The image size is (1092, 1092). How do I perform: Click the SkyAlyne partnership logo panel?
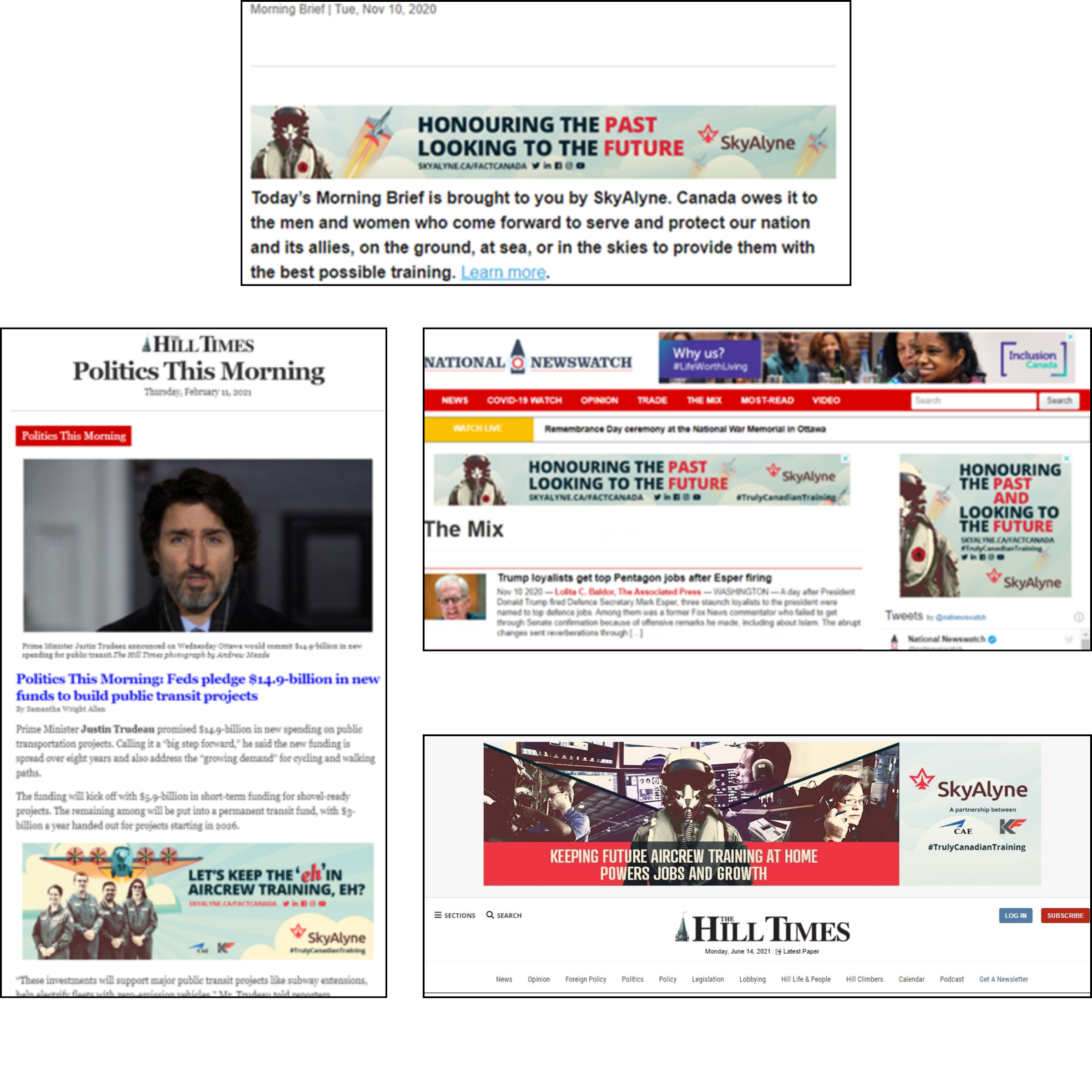(970, 814)
